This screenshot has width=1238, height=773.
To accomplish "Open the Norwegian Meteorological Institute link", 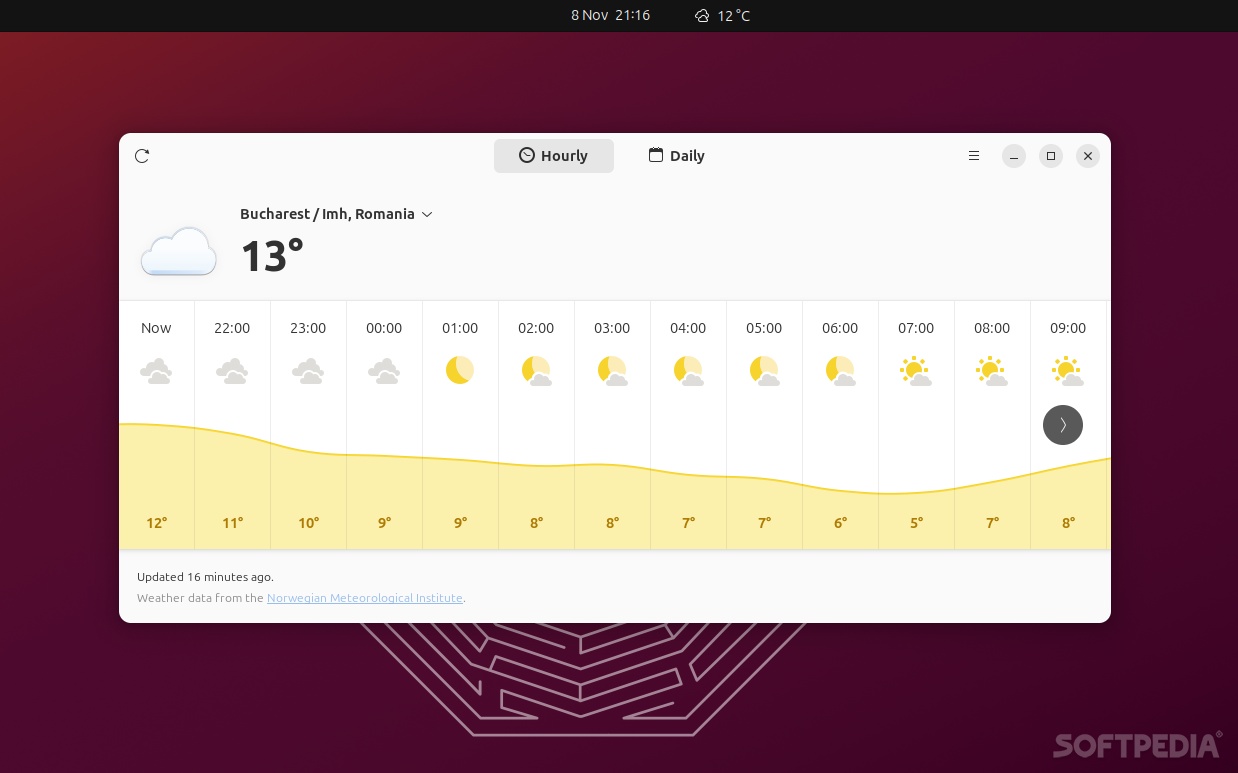I will pos(364,598).
